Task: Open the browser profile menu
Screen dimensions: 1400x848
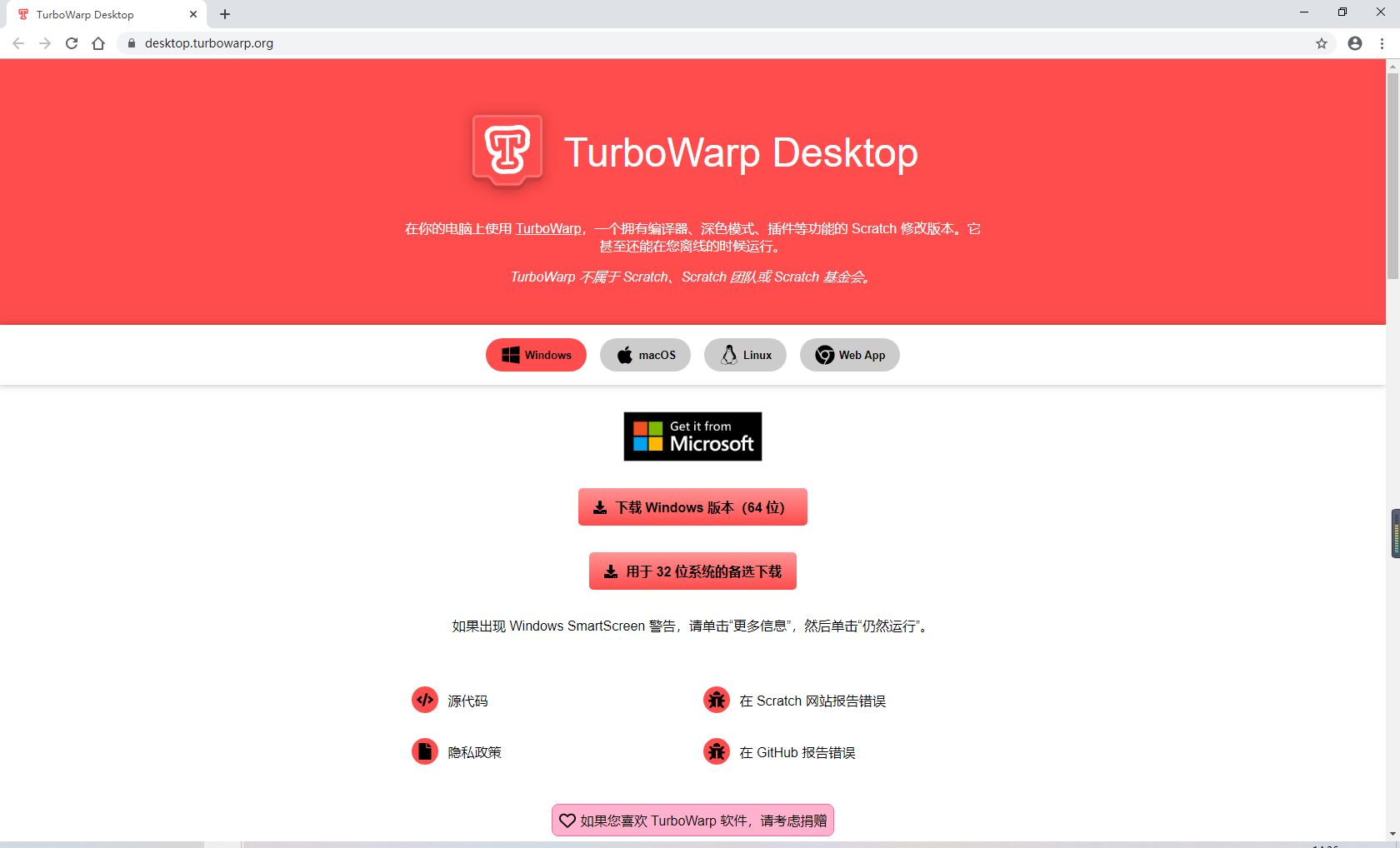Action: tap(1355, 43)
